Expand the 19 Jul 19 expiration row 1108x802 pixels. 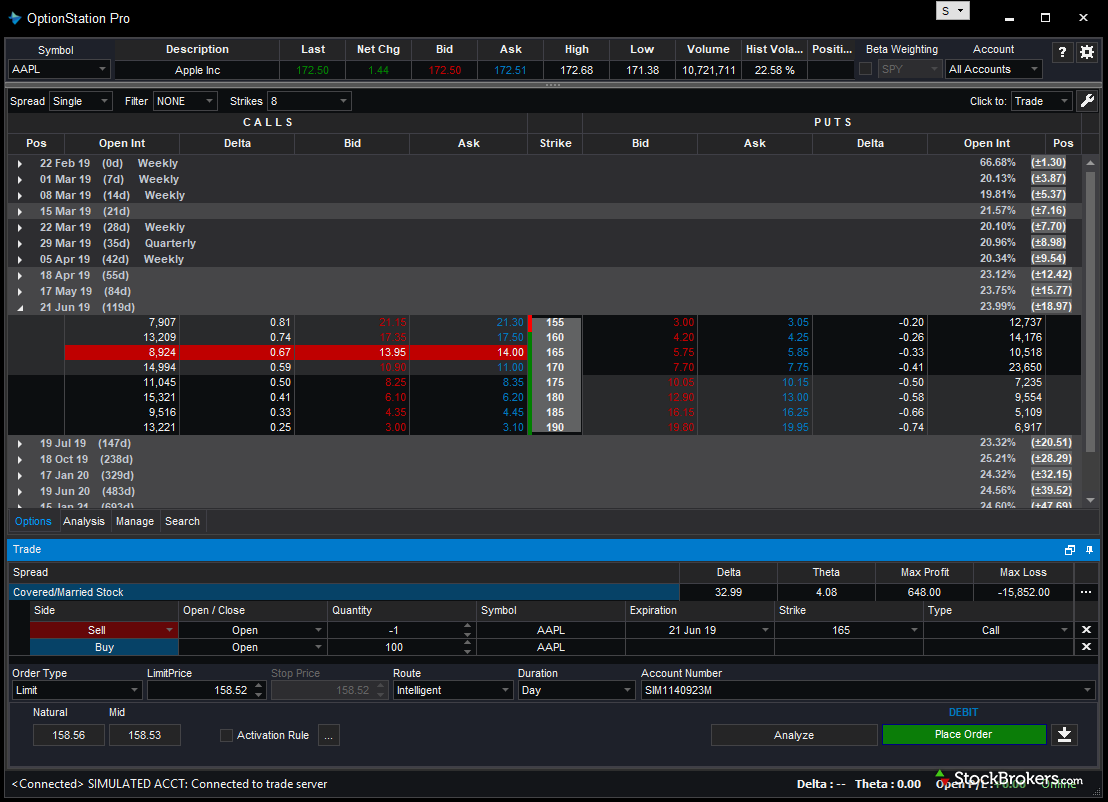[x=20, y=444]
